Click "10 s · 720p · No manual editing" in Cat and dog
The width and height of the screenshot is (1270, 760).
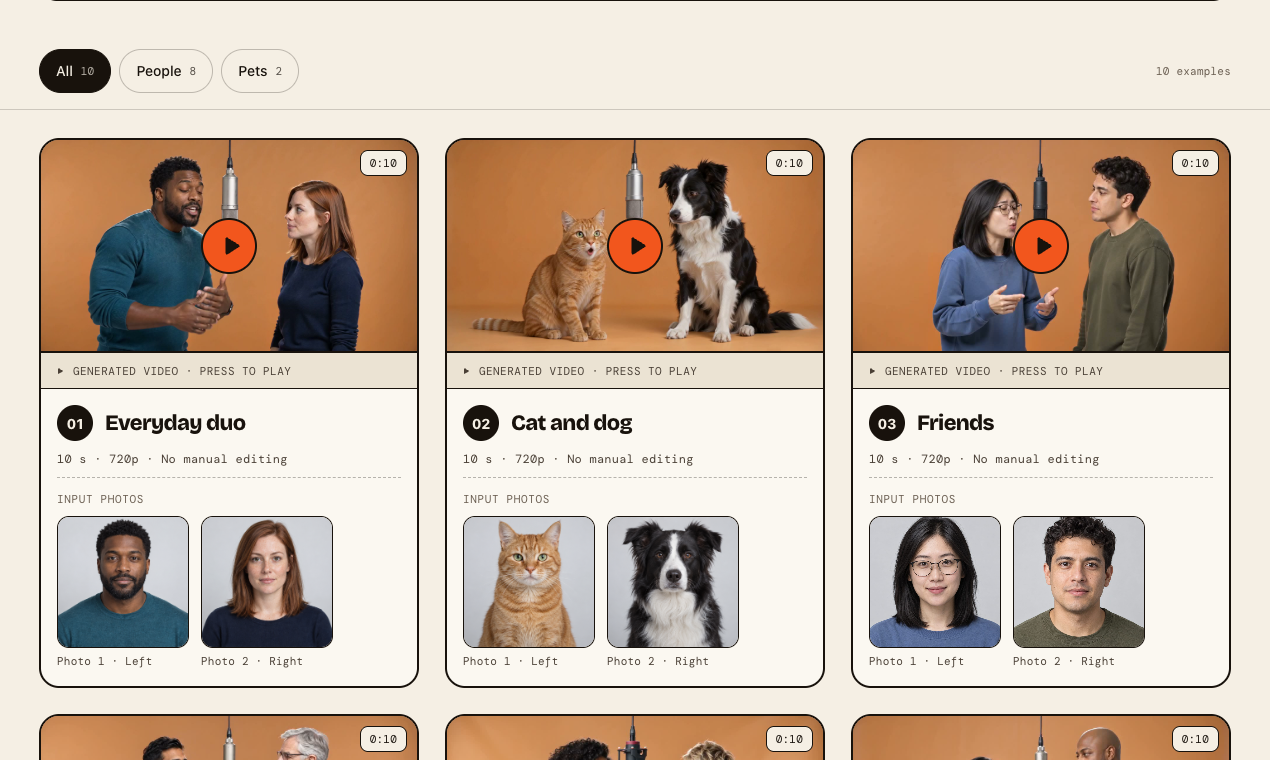[x=578, y=459]
